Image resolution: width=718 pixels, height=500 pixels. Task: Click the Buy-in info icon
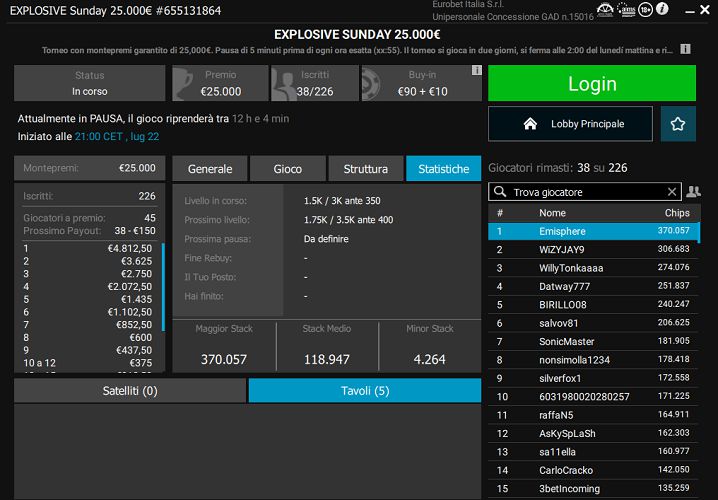pyautogui.click(x=476, y=70)
